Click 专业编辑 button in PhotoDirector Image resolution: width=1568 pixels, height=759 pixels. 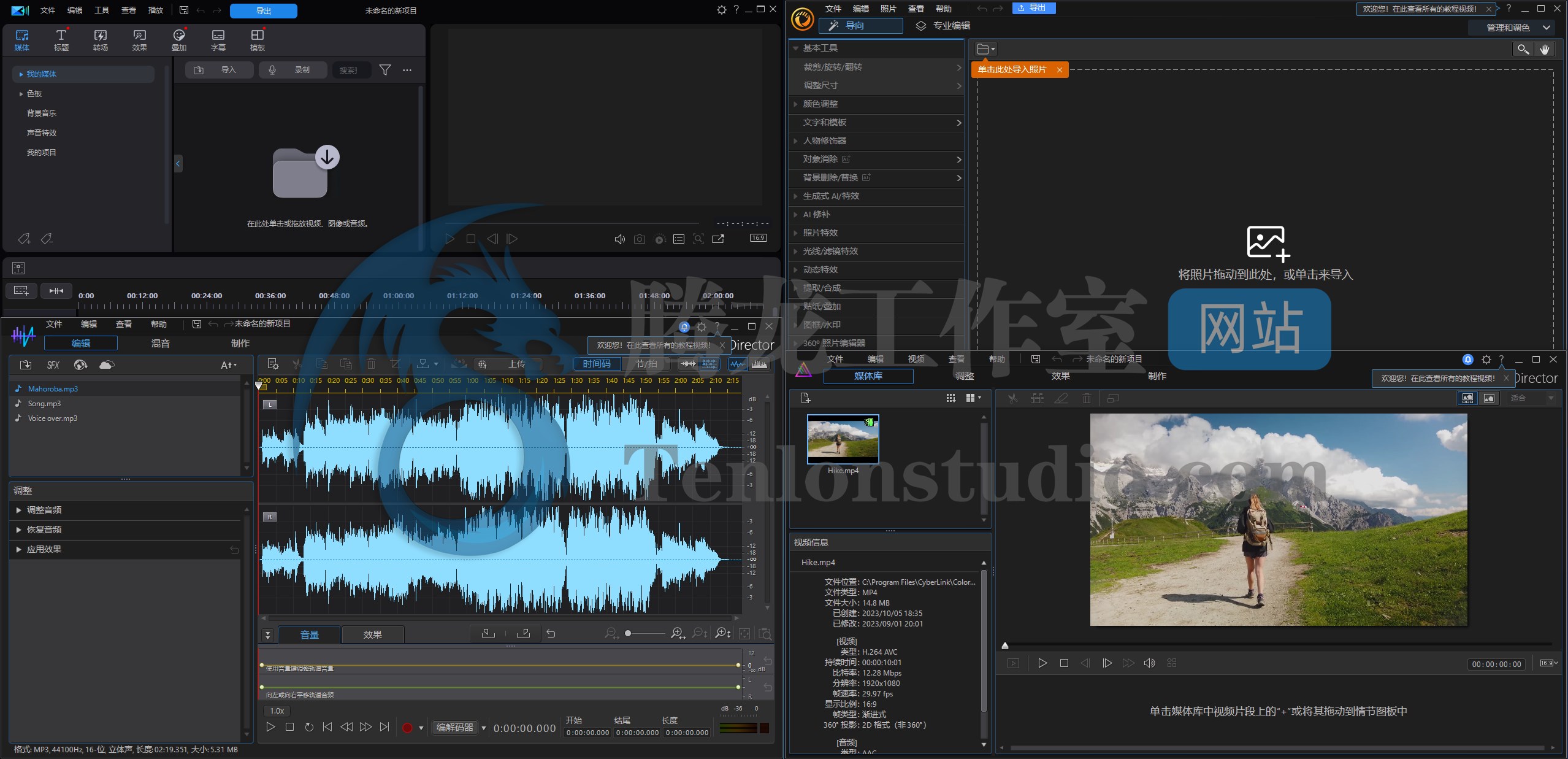click(x=943, y=26)
